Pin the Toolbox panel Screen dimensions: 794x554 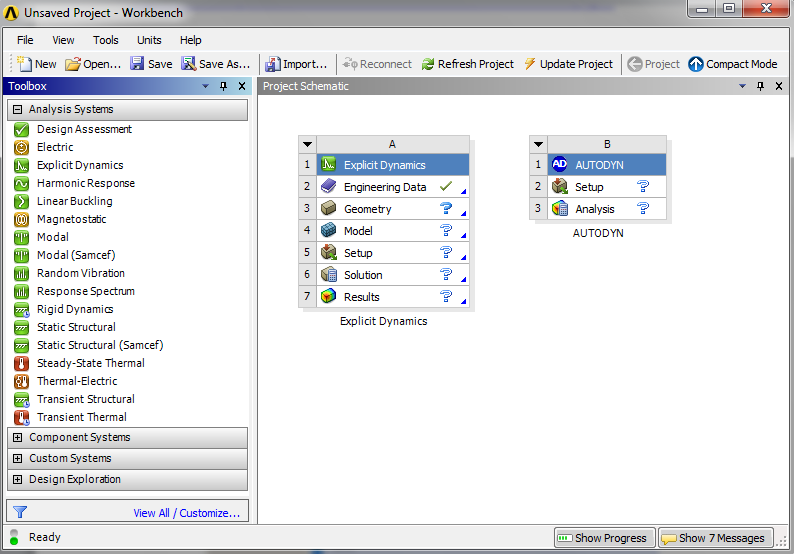pos(223,86)
